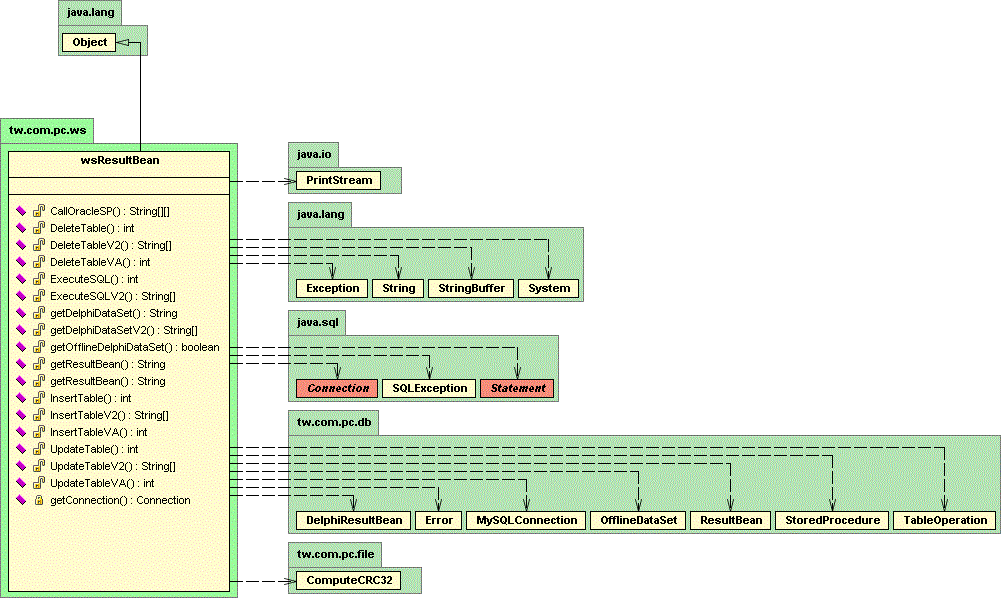Select the StringBuffer class box

tap(472, 288)
